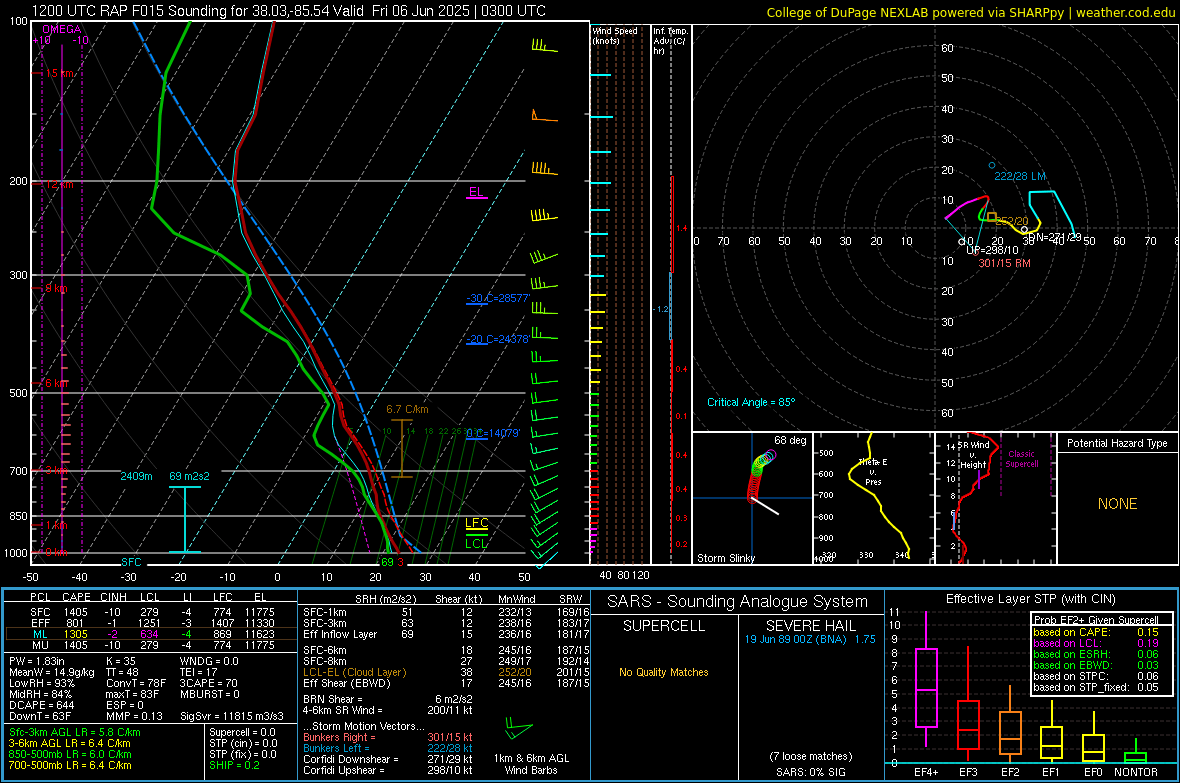
Task: Click the LFC level marker label
Action: [476, 523]
